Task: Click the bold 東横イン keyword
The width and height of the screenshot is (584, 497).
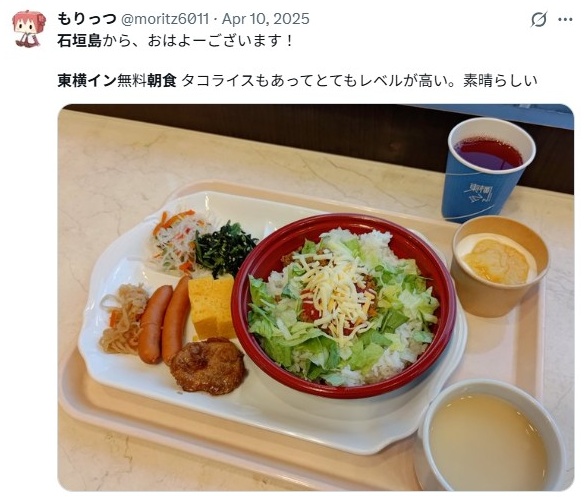Action: tap(87, 80)
